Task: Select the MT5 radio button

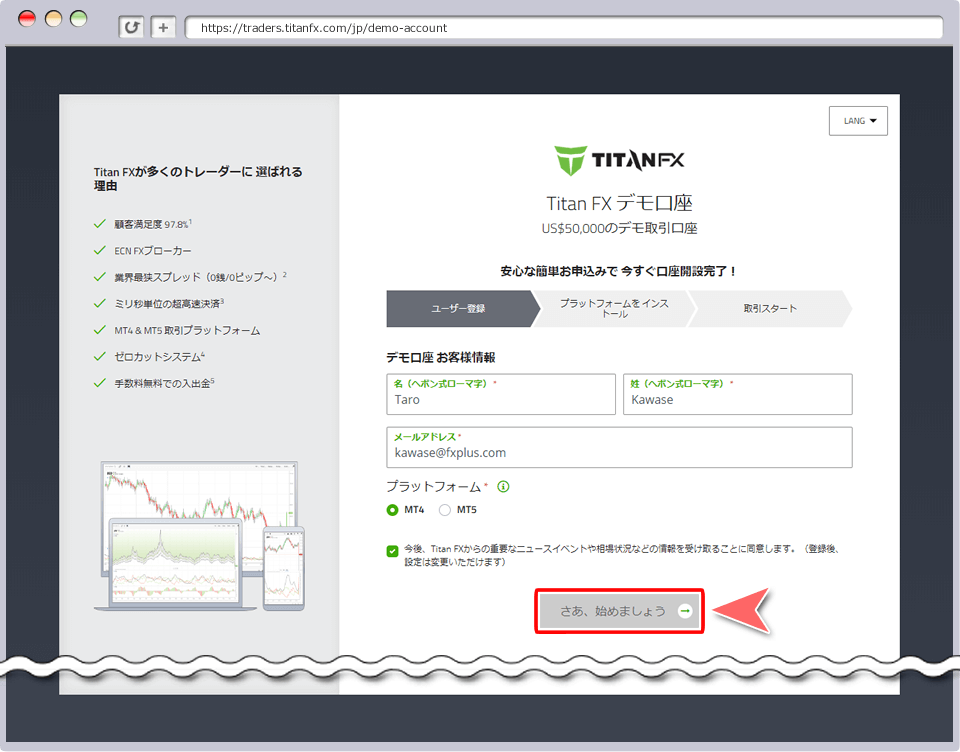Action: point(443,510)
